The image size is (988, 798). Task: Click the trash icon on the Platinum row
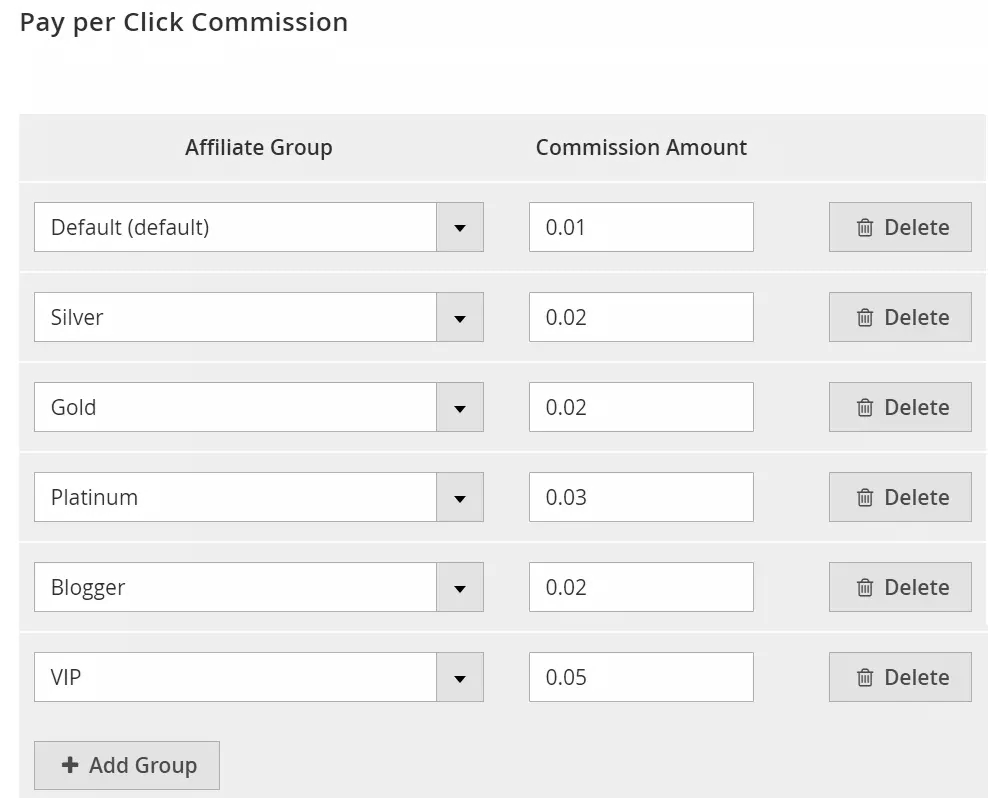pyautogui.click(x=864, y=497)
